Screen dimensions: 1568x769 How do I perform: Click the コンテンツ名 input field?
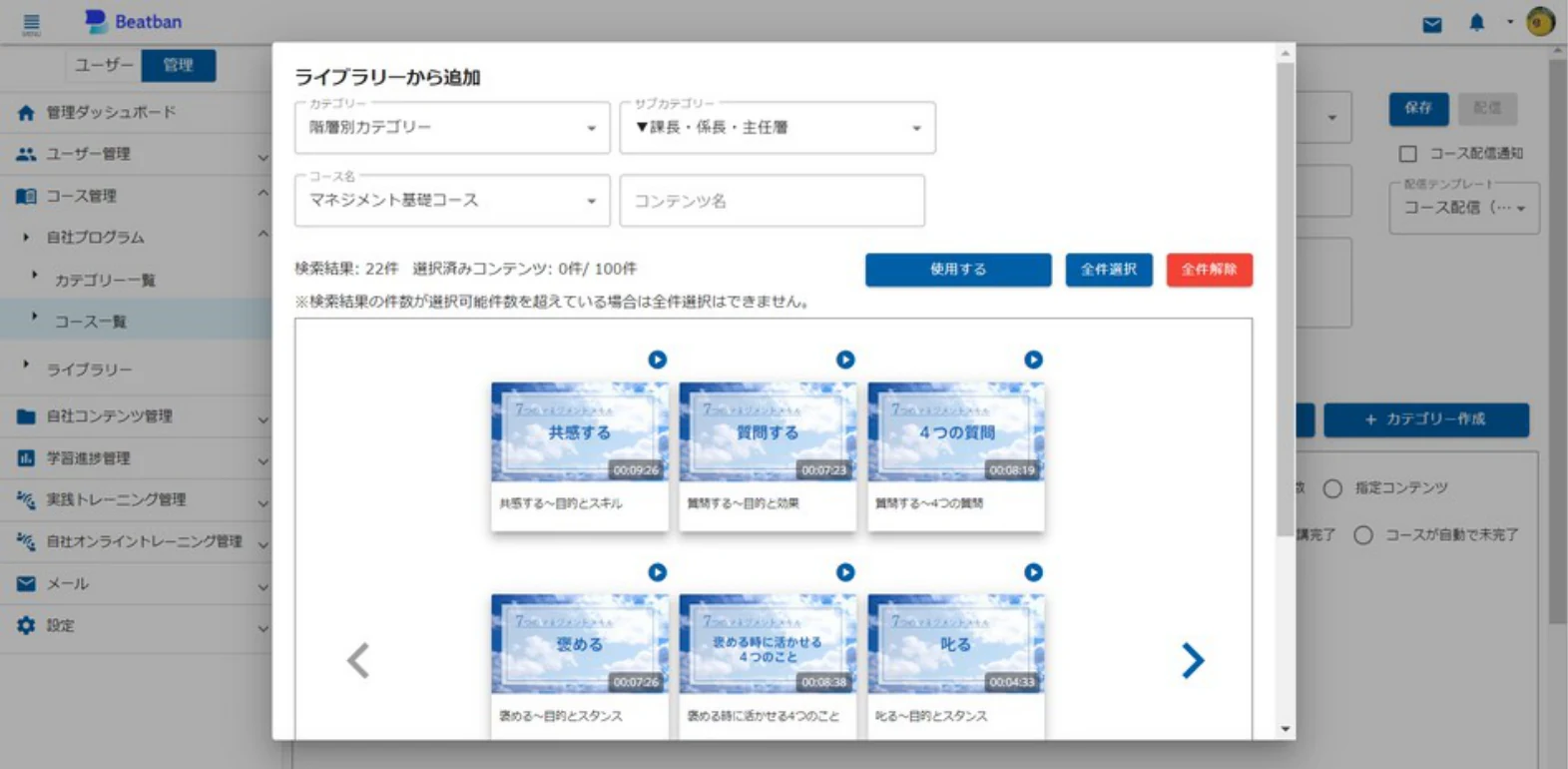(x=773, y=201)
